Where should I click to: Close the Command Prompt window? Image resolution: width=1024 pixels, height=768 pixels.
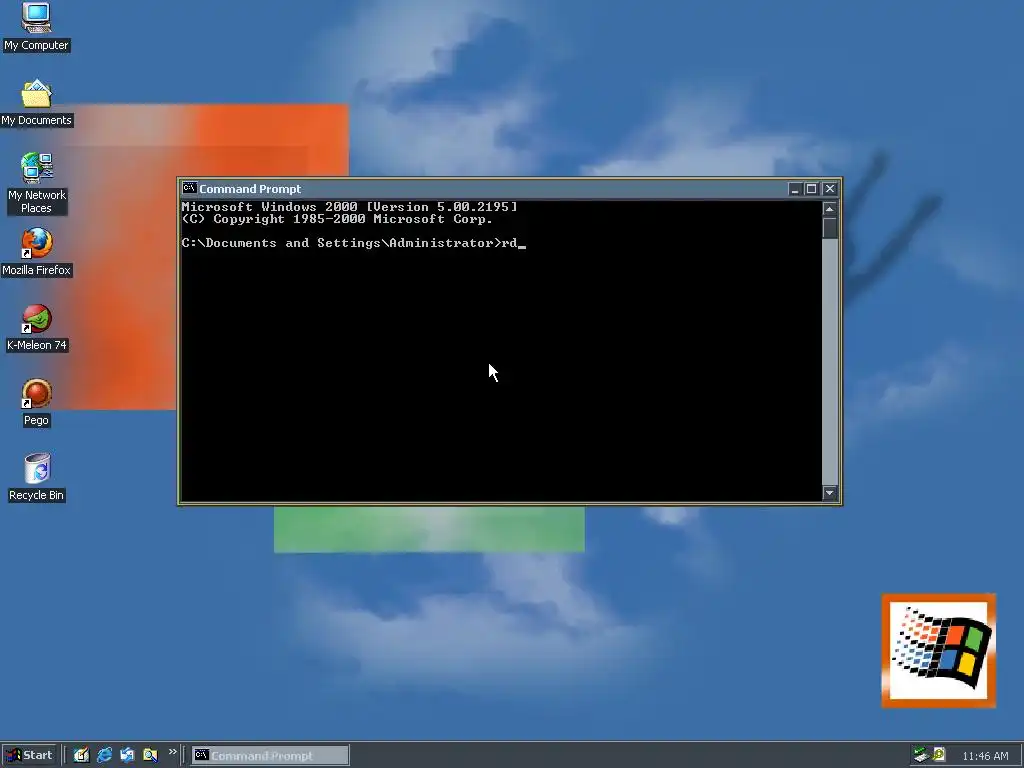[x=830, y=189]
